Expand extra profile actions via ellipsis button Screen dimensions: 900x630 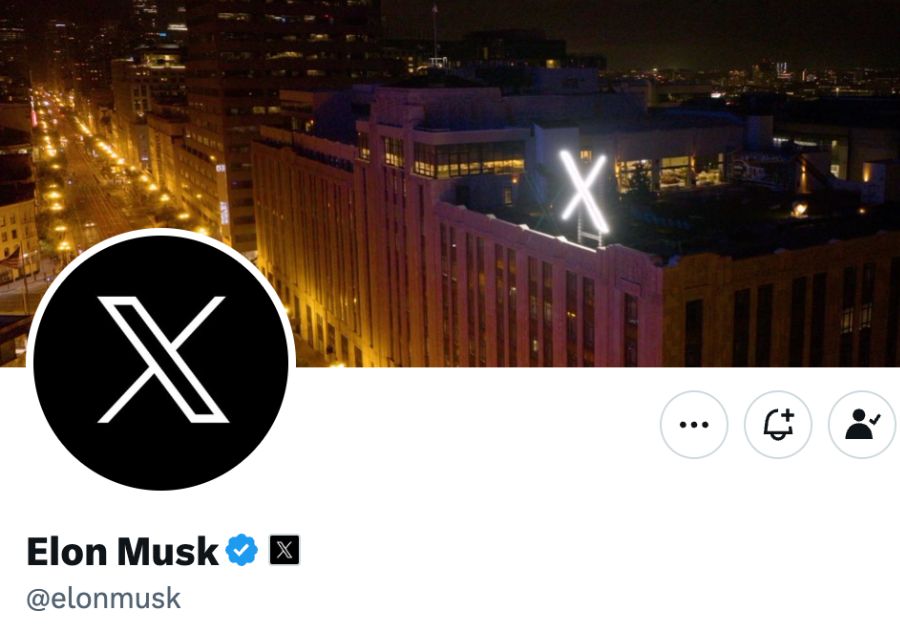pyautogui.click(x=694, y=425)
